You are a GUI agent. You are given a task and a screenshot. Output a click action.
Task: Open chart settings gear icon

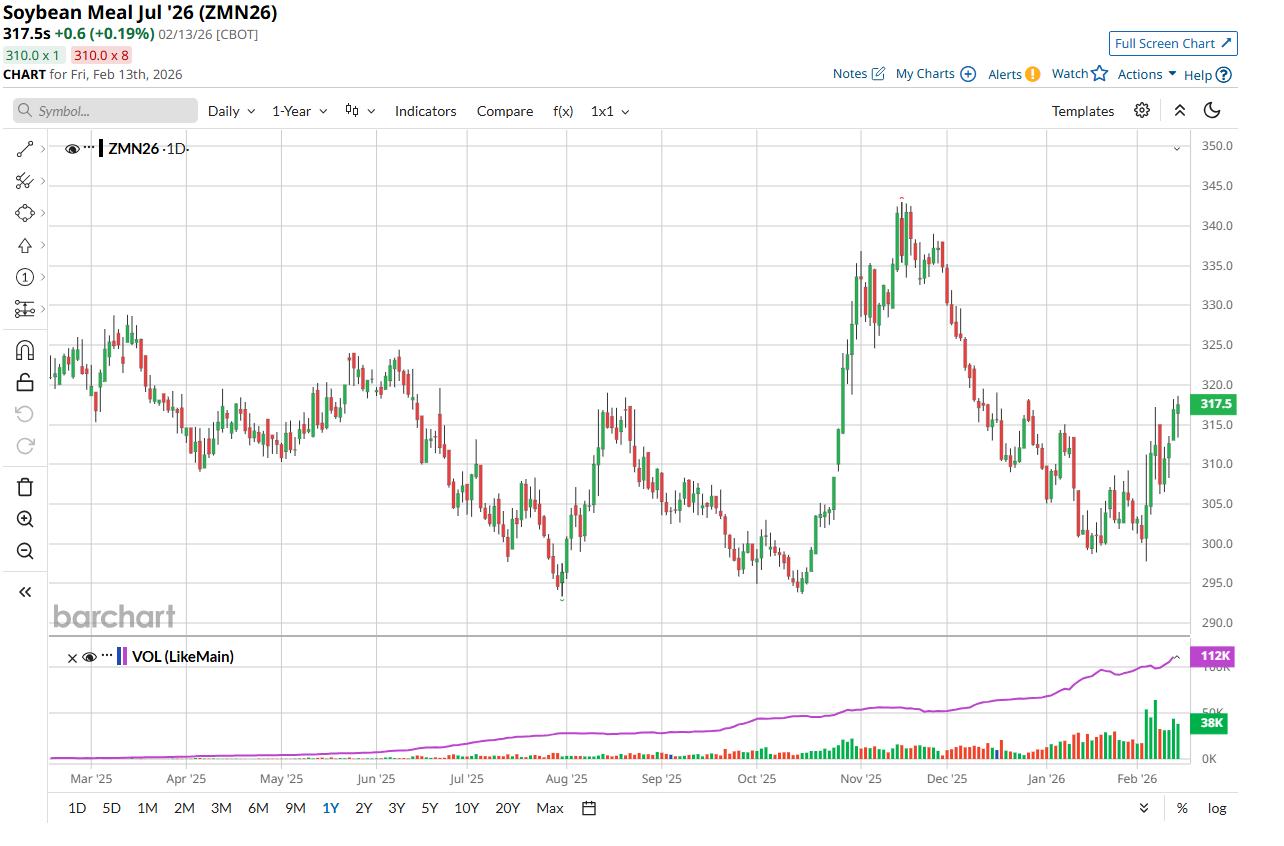(x=1142, y=111)
